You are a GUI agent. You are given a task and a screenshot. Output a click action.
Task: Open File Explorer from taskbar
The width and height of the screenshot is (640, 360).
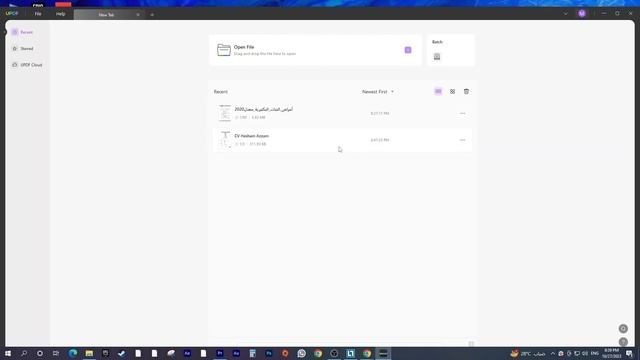89,353
